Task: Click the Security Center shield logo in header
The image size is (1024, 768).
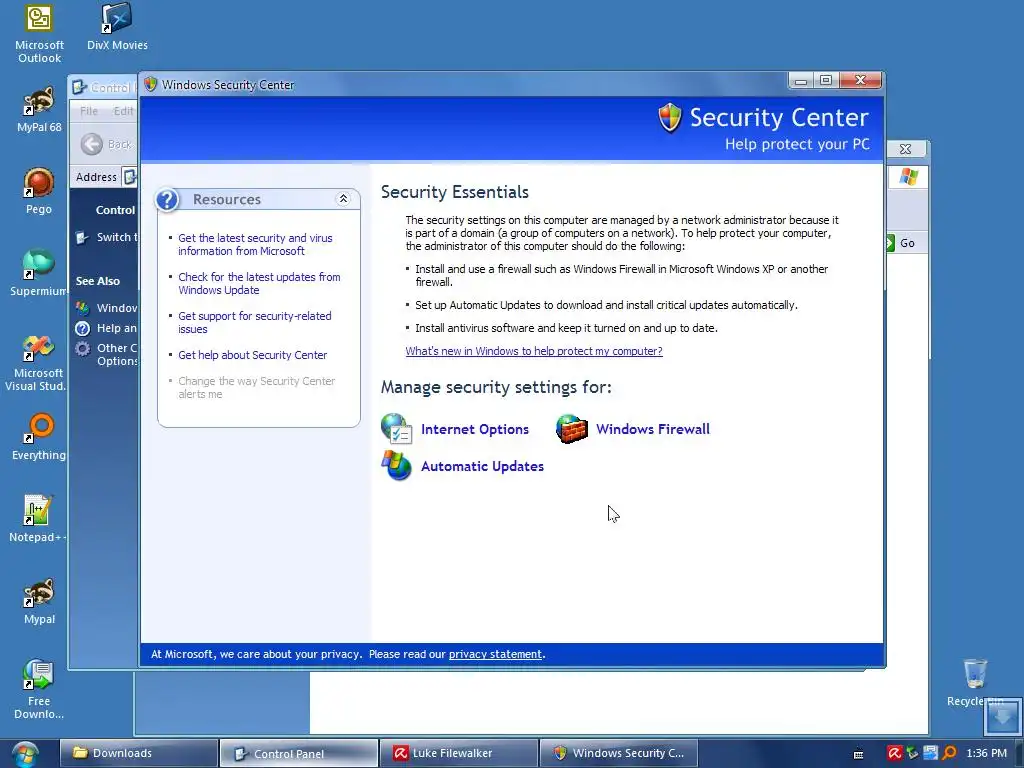Action: click(670, 118)
